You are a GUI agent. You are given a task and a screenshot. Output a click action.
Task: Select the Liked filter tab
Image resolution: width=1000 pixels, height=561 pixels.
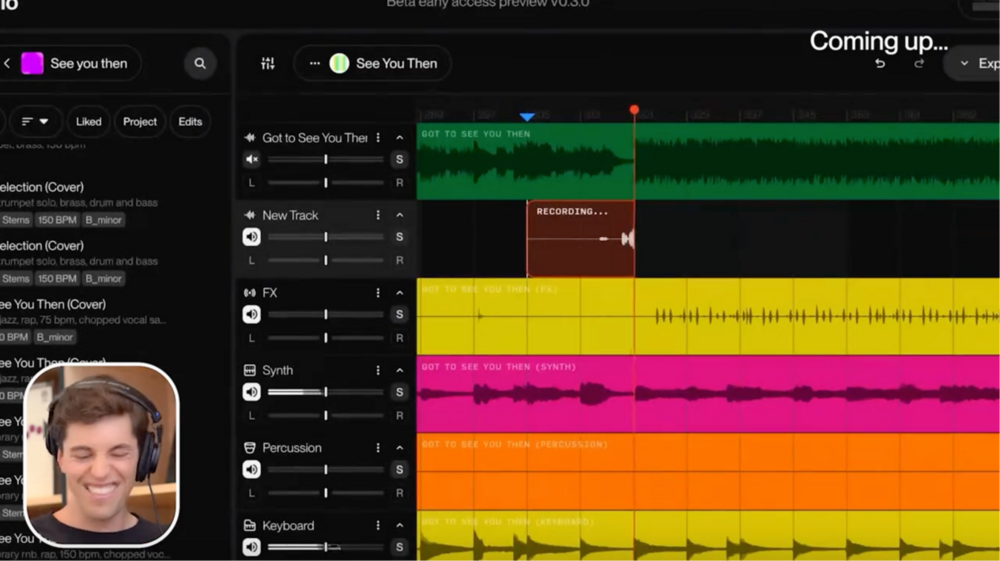89,122
